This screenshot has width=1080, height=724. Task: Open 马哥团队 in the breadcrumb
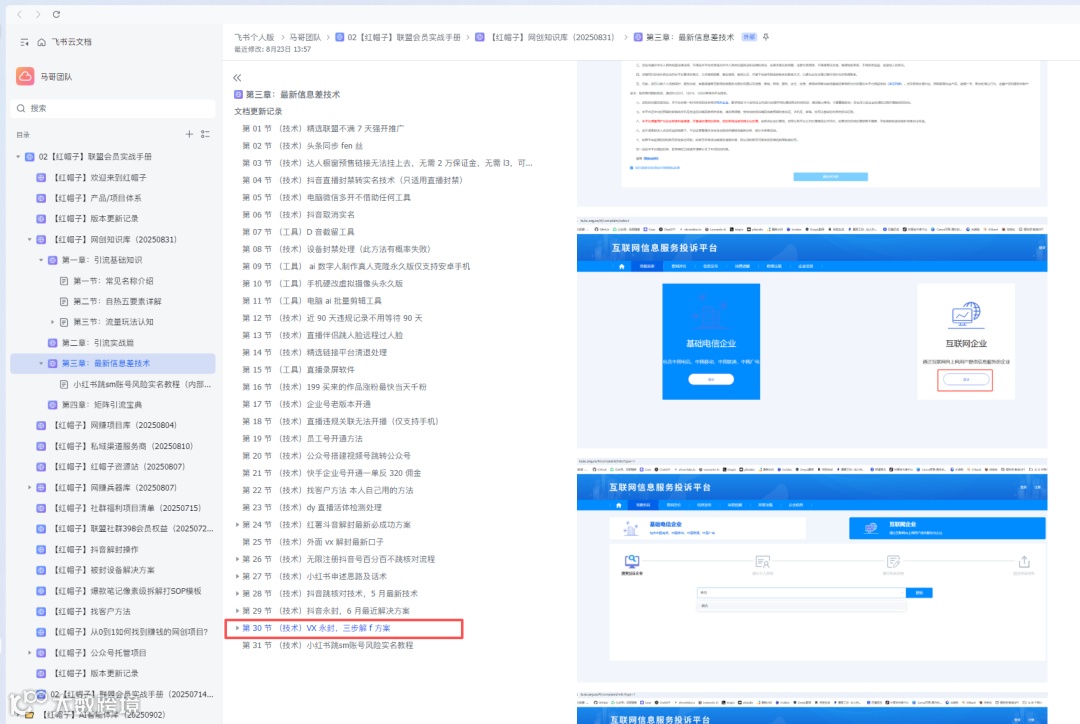[x=305, y=37]
